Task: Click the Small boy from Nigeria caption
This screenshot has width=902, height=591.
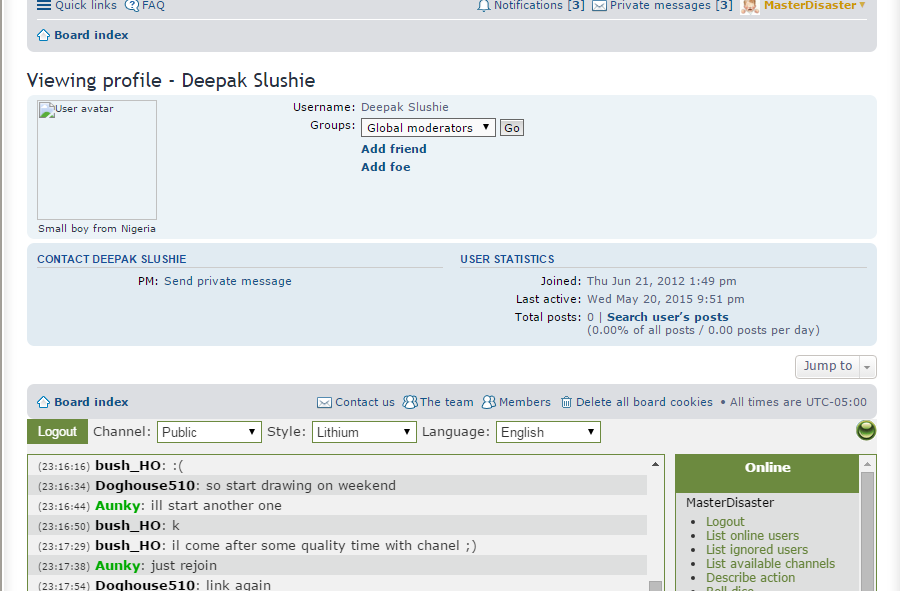Action: [97, 229]
